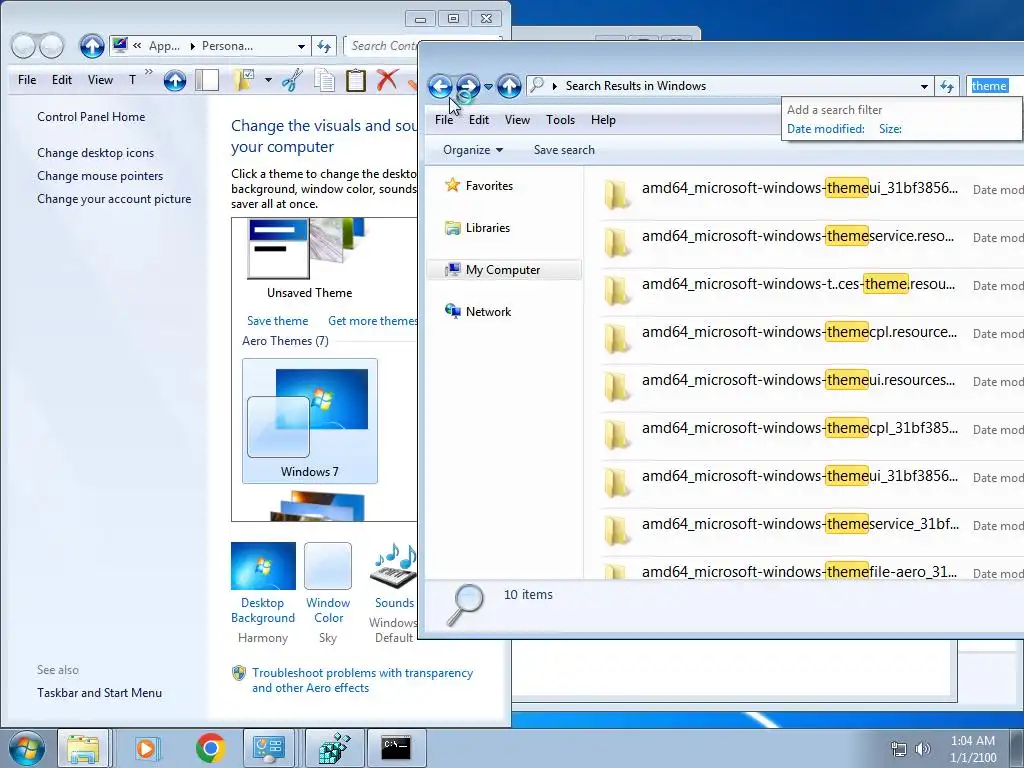Image resolution: width=1024 pixels, height=768 pixels.
Task: Open Windows Start menu orb
Action: tap(27, 748)
